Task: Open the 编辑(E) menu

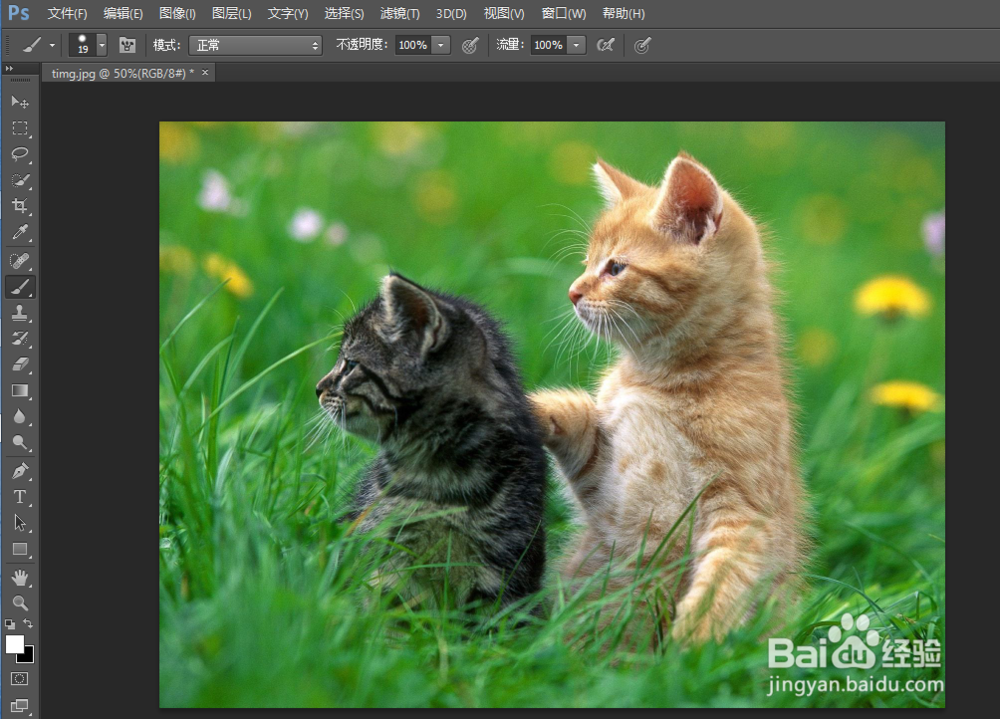Action: tap(123, 13)
